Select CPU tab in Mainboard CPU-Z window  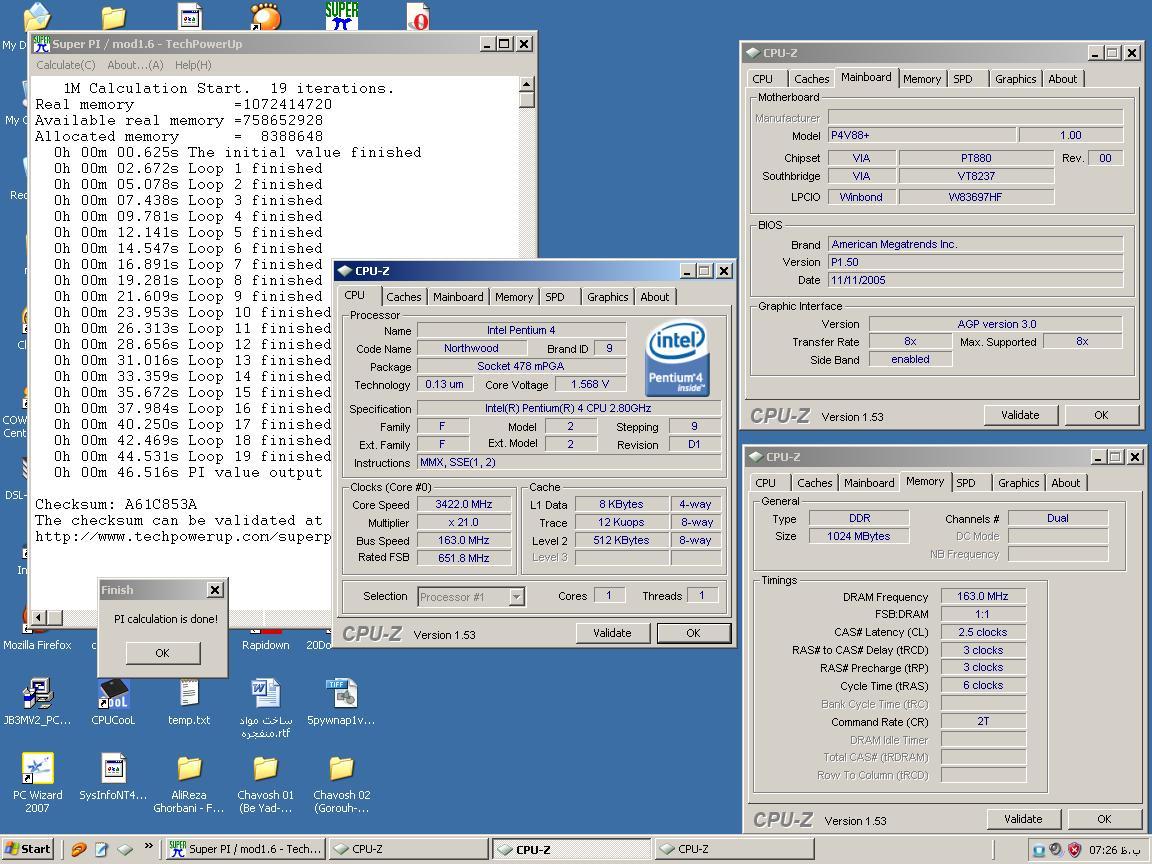pyautogui.click(x=763, y=79)
